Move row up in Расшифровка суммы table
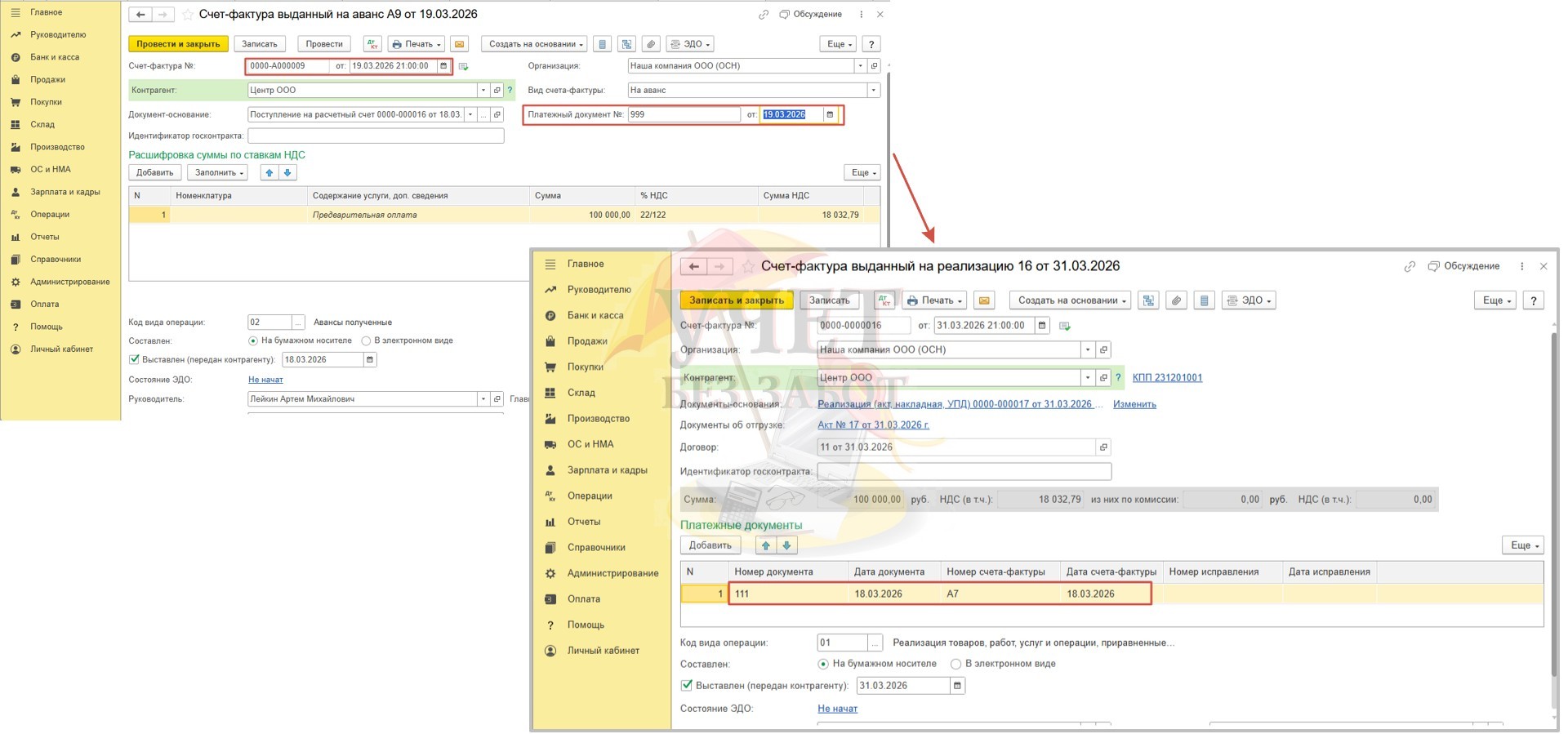 (x=269, y=172)
